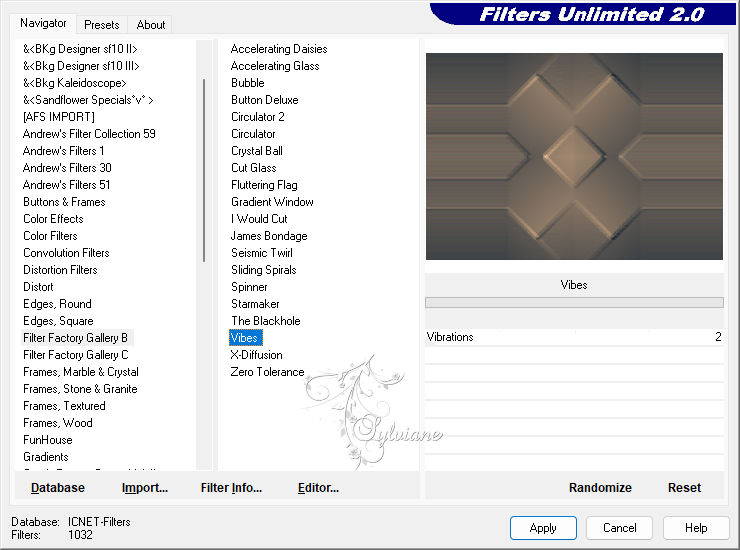Choose the Seismic Twirl filter
Image resolution: width=740 pixels, height=550 pixels.
(262, 253)
